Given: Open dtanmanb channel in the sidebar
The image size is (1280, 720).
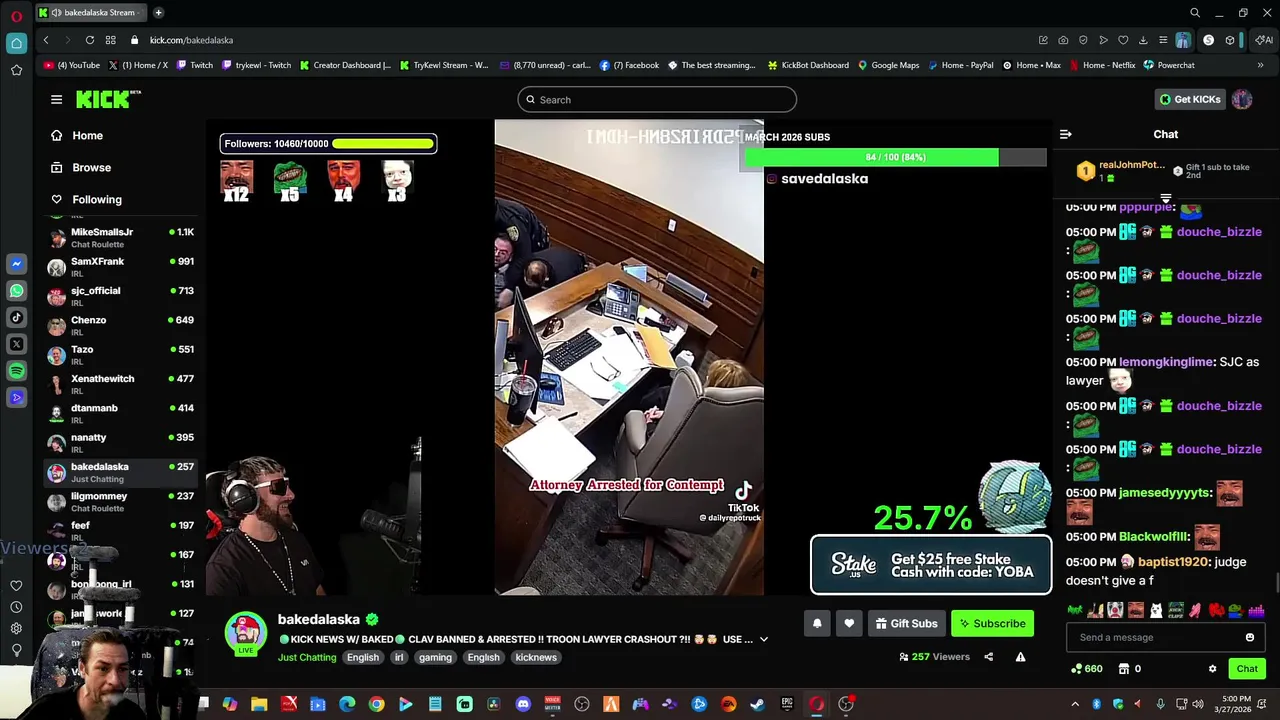Looking at the screenshot, I should pyautogui.click(x=120, y=413).
